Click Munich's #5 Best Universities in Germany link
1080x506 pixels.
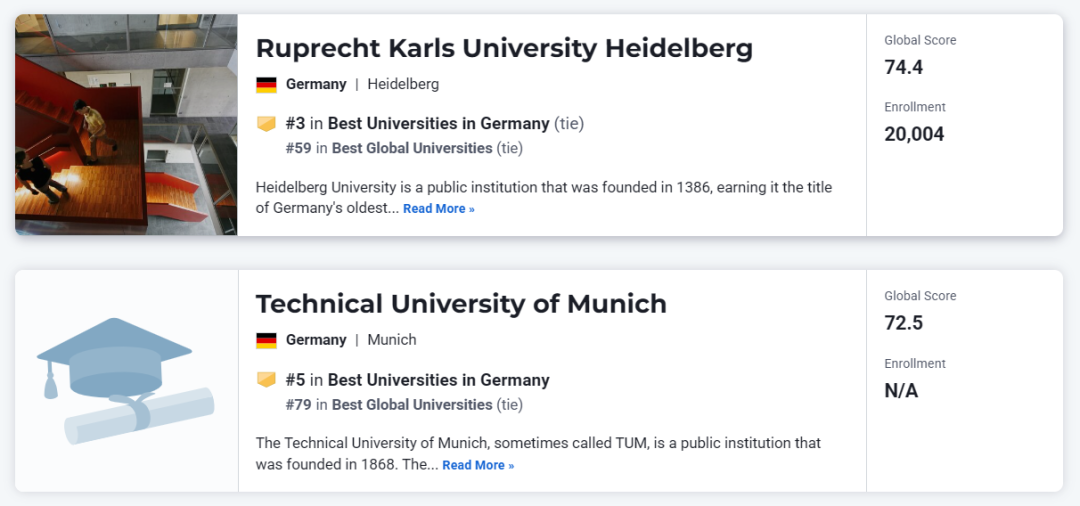pyautogui.click(x=438, y=380)
